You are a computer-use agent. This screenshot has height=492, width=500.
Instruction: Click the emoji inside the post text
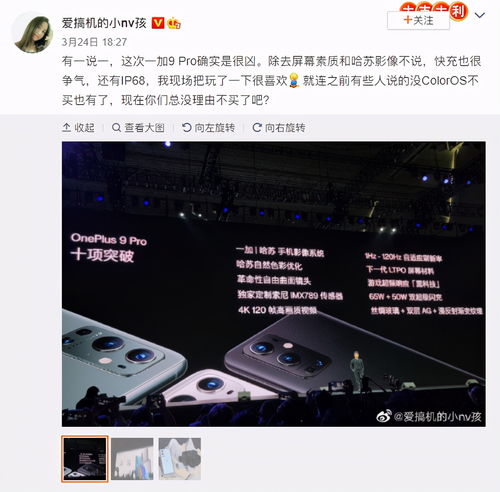pyautogui.click(x=294, y=80)
